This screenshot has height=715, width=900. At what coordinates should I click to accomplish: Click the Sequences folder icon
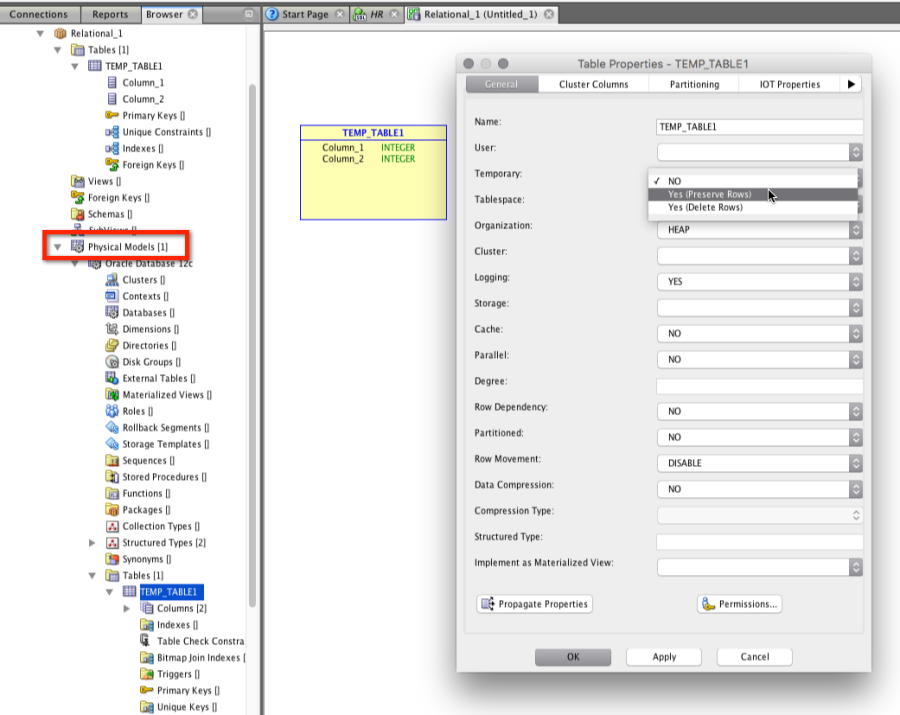point(112,461)
